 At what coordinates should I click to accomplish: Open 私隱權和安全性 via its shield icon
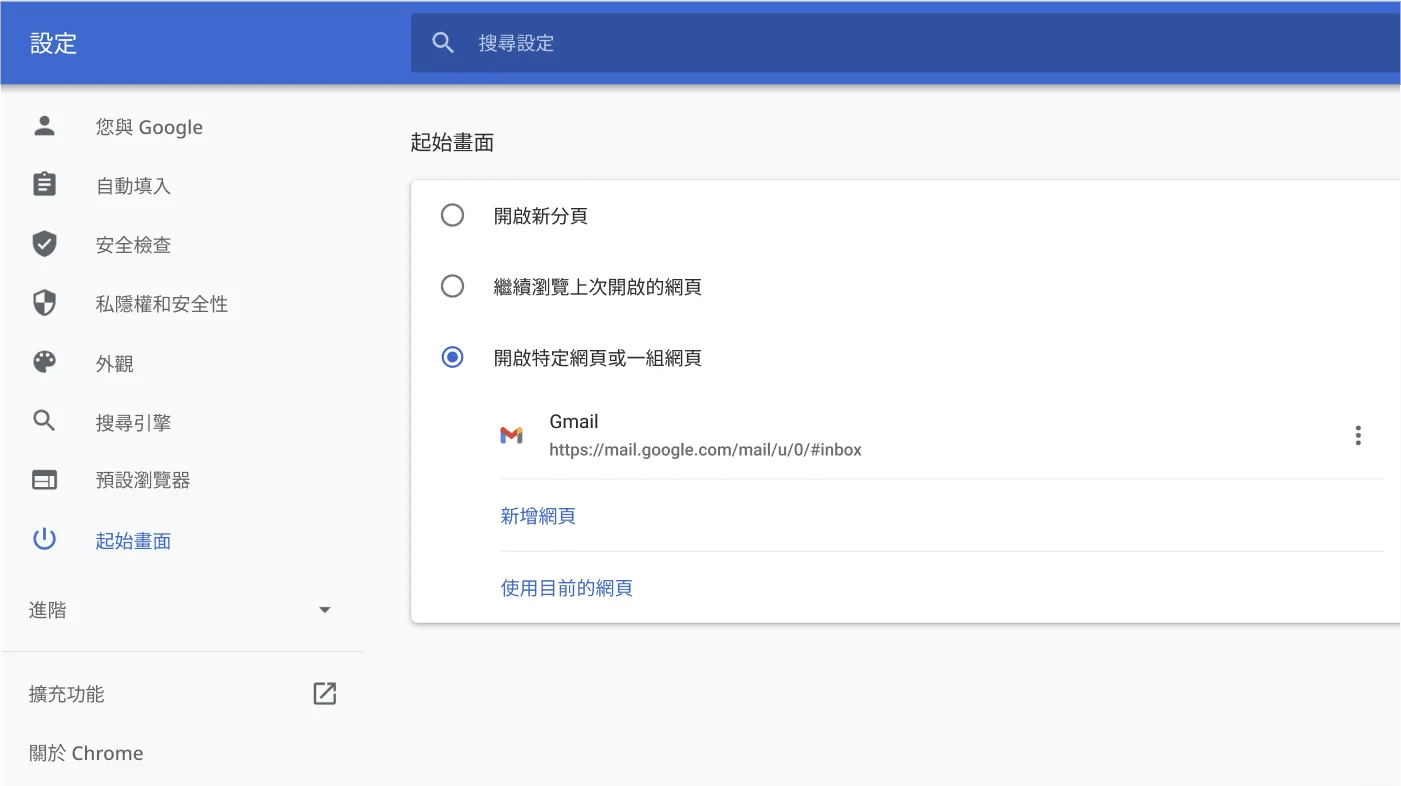coord(44,303)
